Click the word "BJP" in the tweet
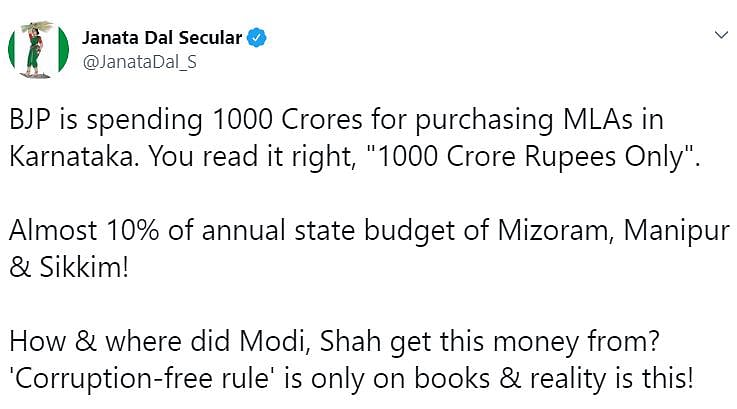 pyautogui.click(x=30, y=121)
